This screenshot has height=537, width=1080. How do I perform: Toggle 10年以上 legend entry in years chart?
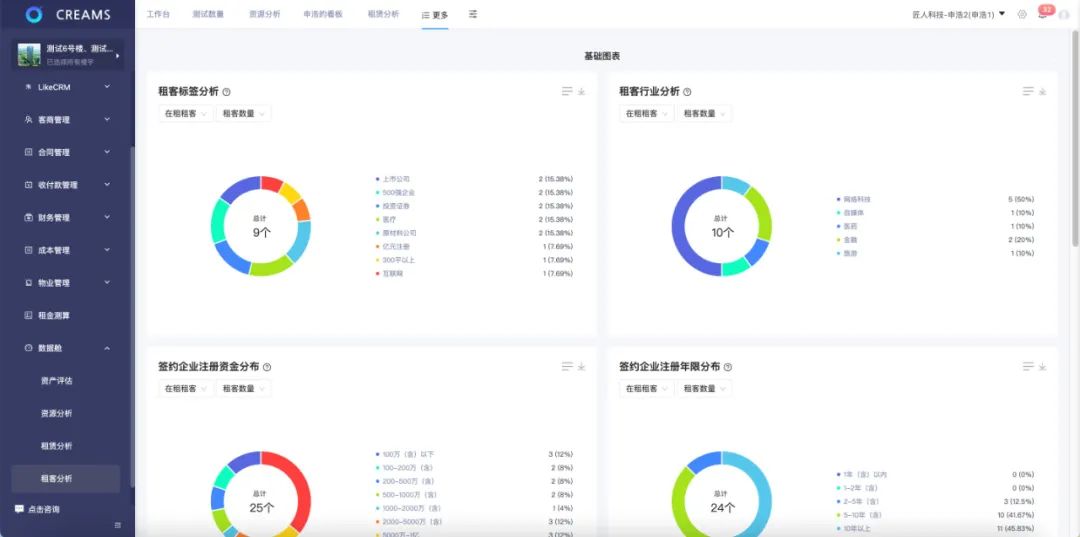point(857,528)
